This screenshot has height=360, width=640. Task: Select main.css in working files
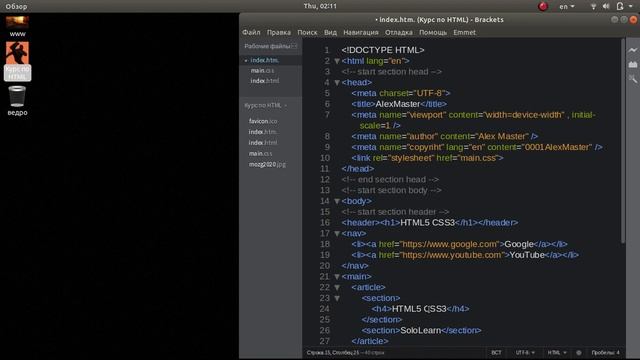pyautogui.click(x=262, y=71)
